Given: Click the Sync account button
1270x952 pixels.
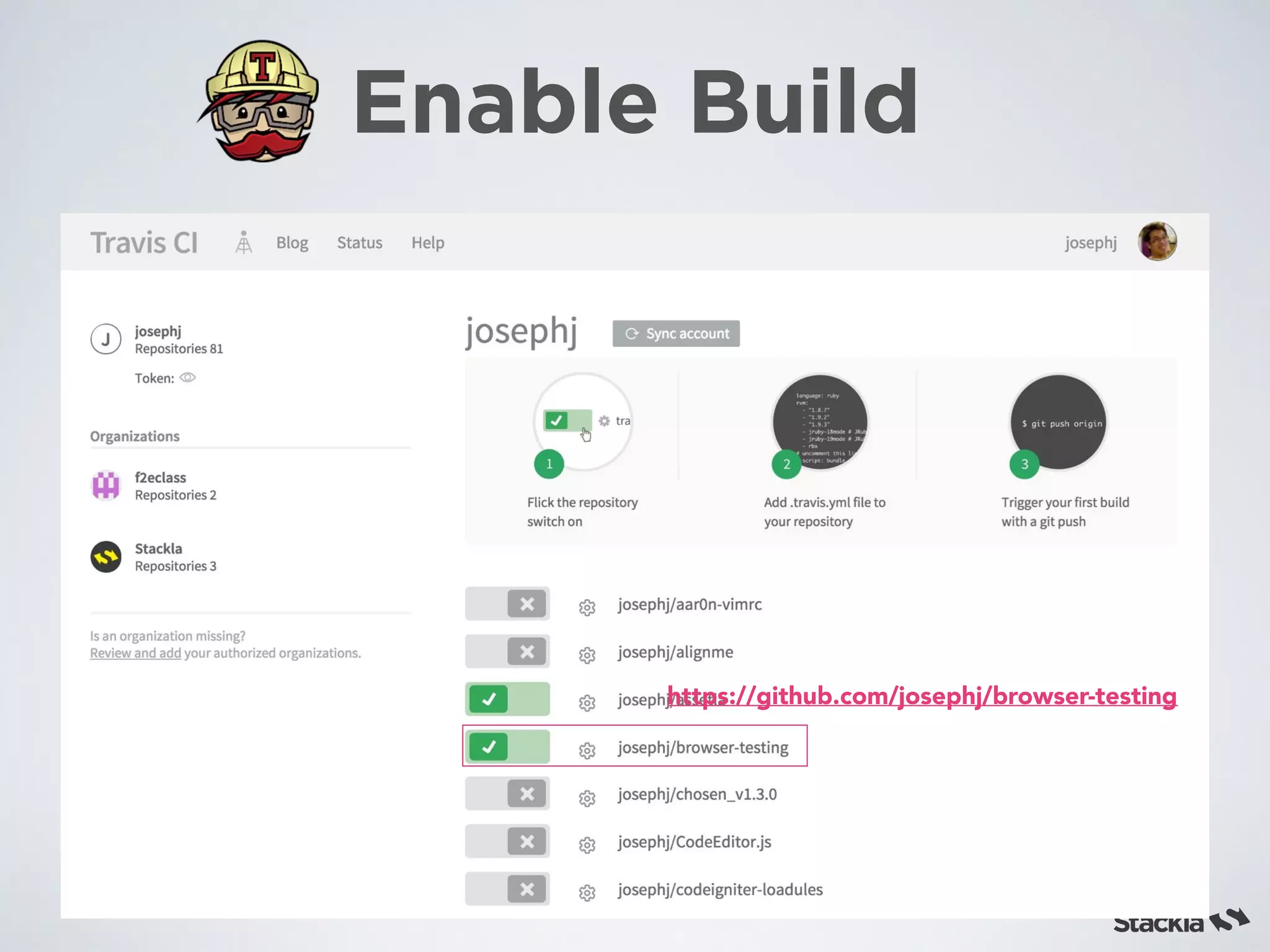Looking at the screenshot, I should tap(676, 333).
